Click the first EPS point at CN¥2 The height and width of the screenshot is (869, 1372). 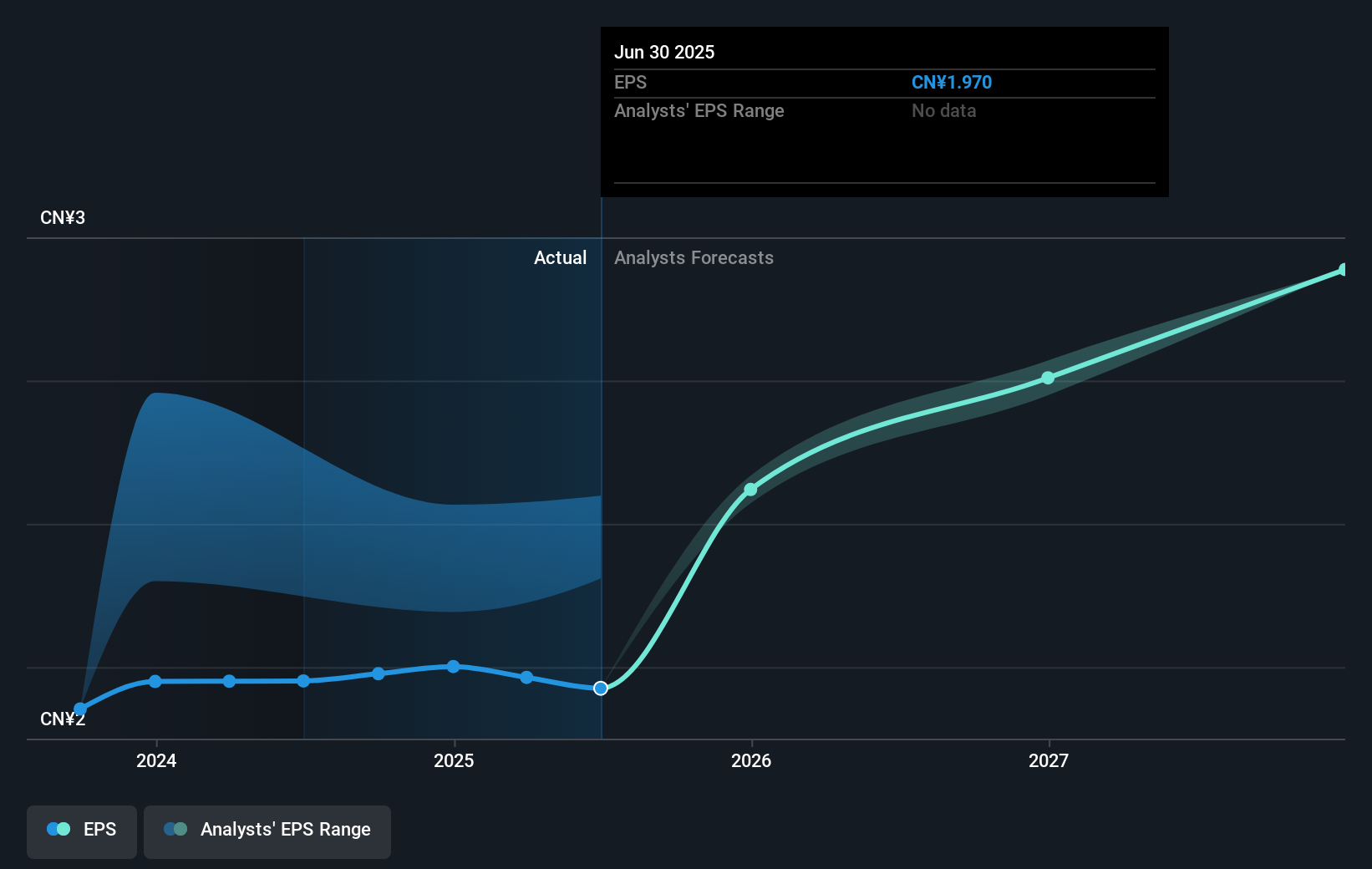click(x=80, y=709)
